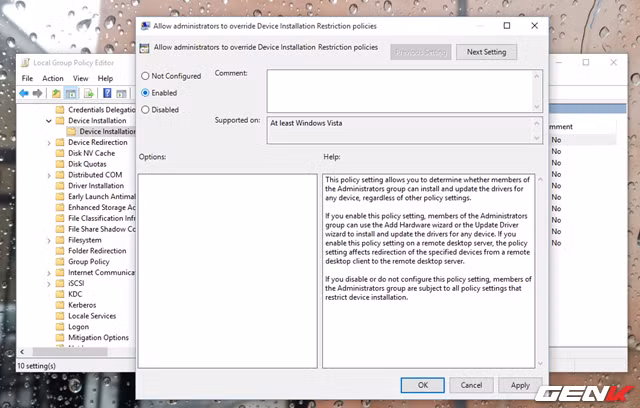Click the gray Forward arrow in toolbar
The width and height of the screenshot is (640, 408).
tap(37, 93)
